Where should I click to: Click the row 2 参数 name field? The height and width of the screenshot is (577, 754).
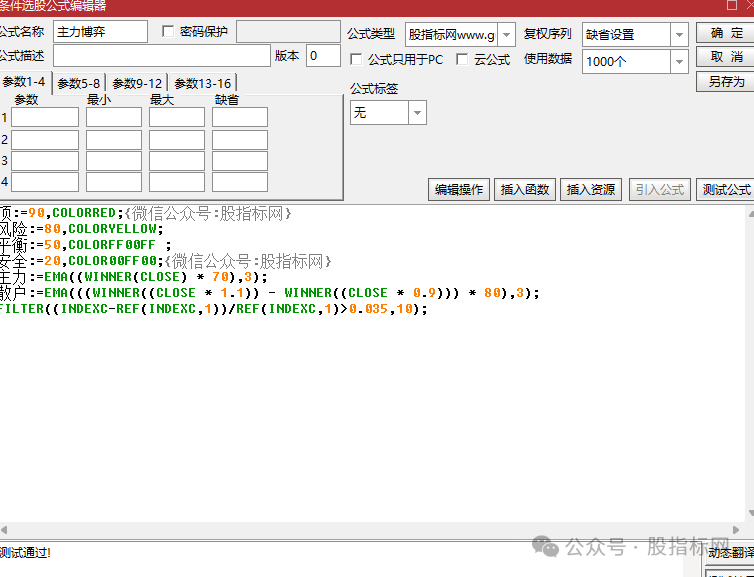point(45,140)
